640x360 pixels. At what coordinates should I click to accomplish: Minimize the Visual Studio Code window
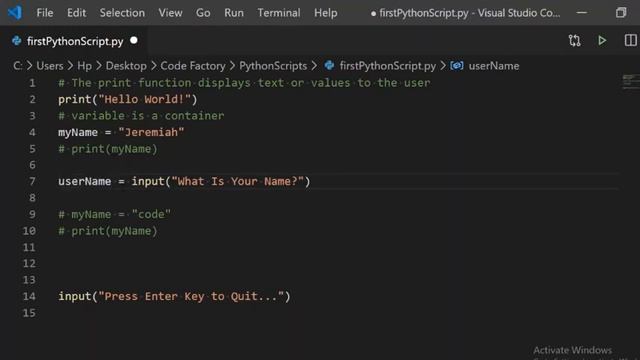(x=582, y=13)
